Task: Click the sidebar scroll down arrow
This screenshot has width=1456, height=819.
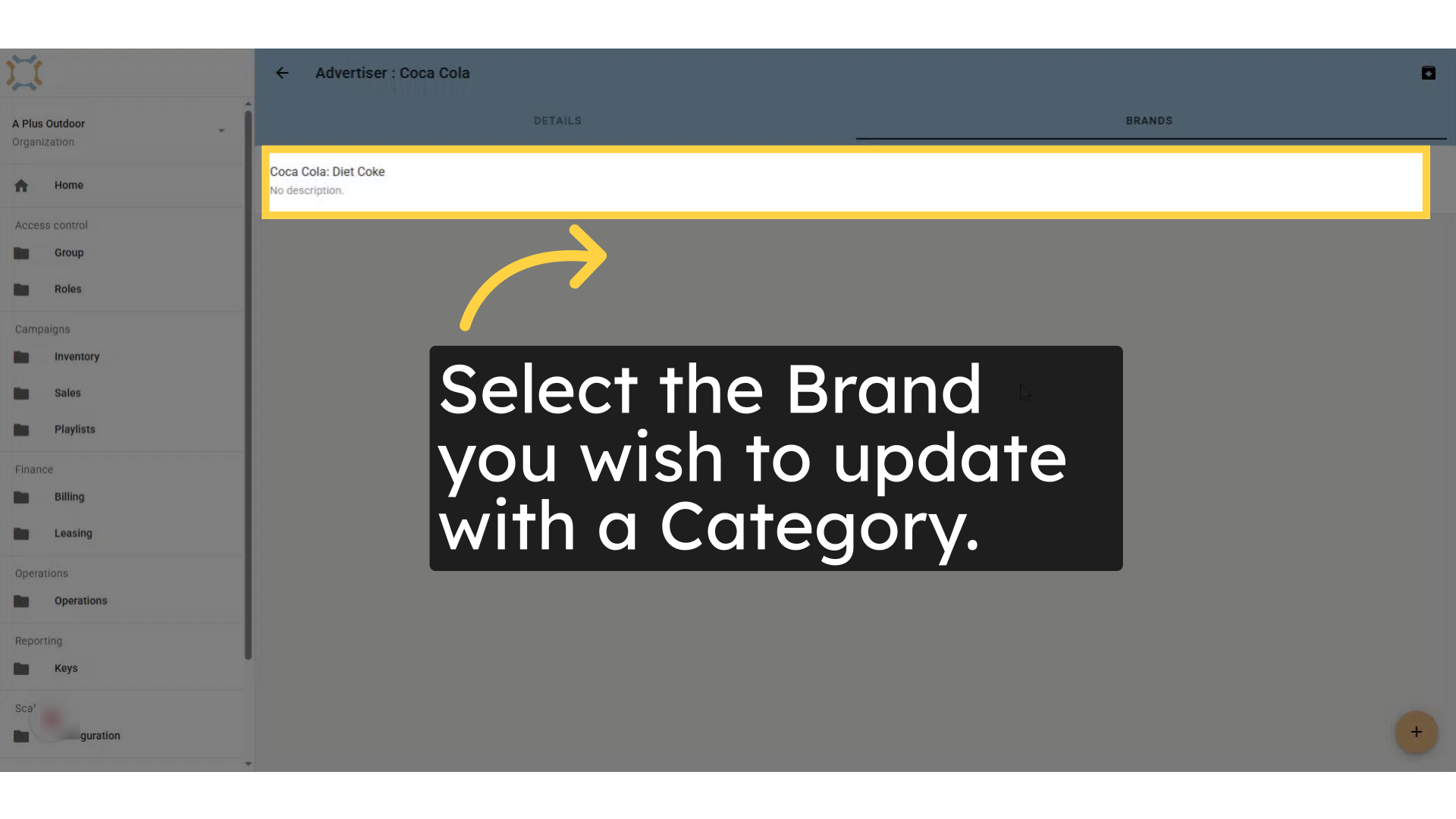Action: point(248,764)
